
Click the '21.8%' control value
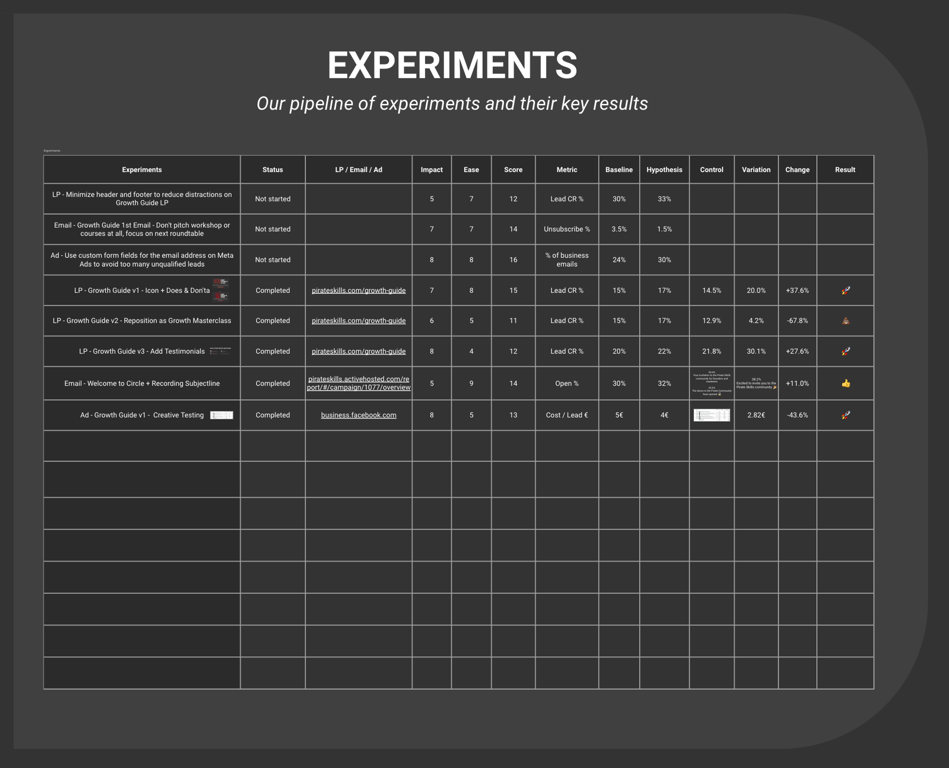coord(711,351)
